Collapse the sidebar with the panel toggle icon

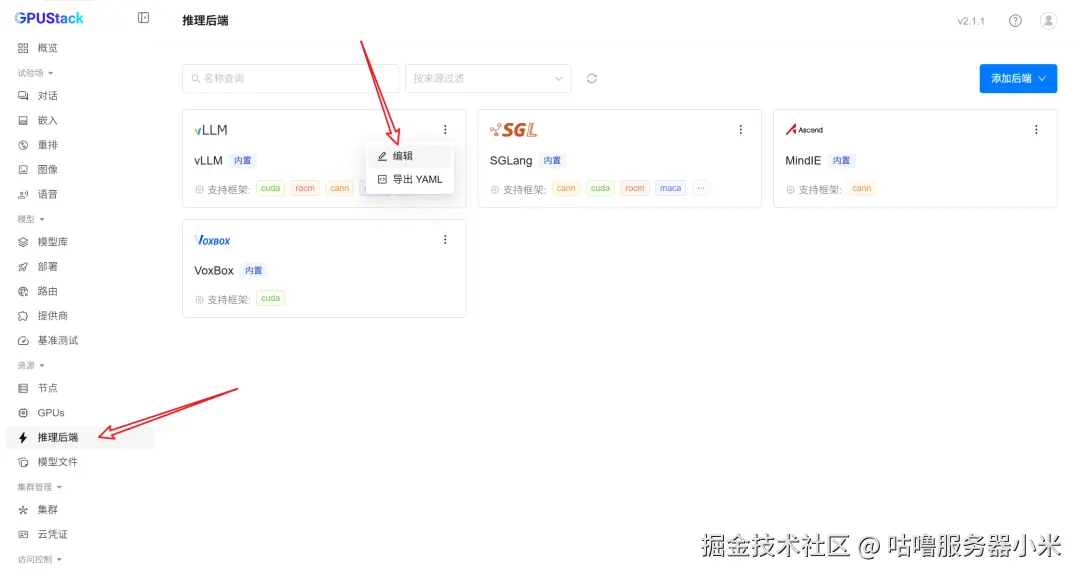click(143, 18)
